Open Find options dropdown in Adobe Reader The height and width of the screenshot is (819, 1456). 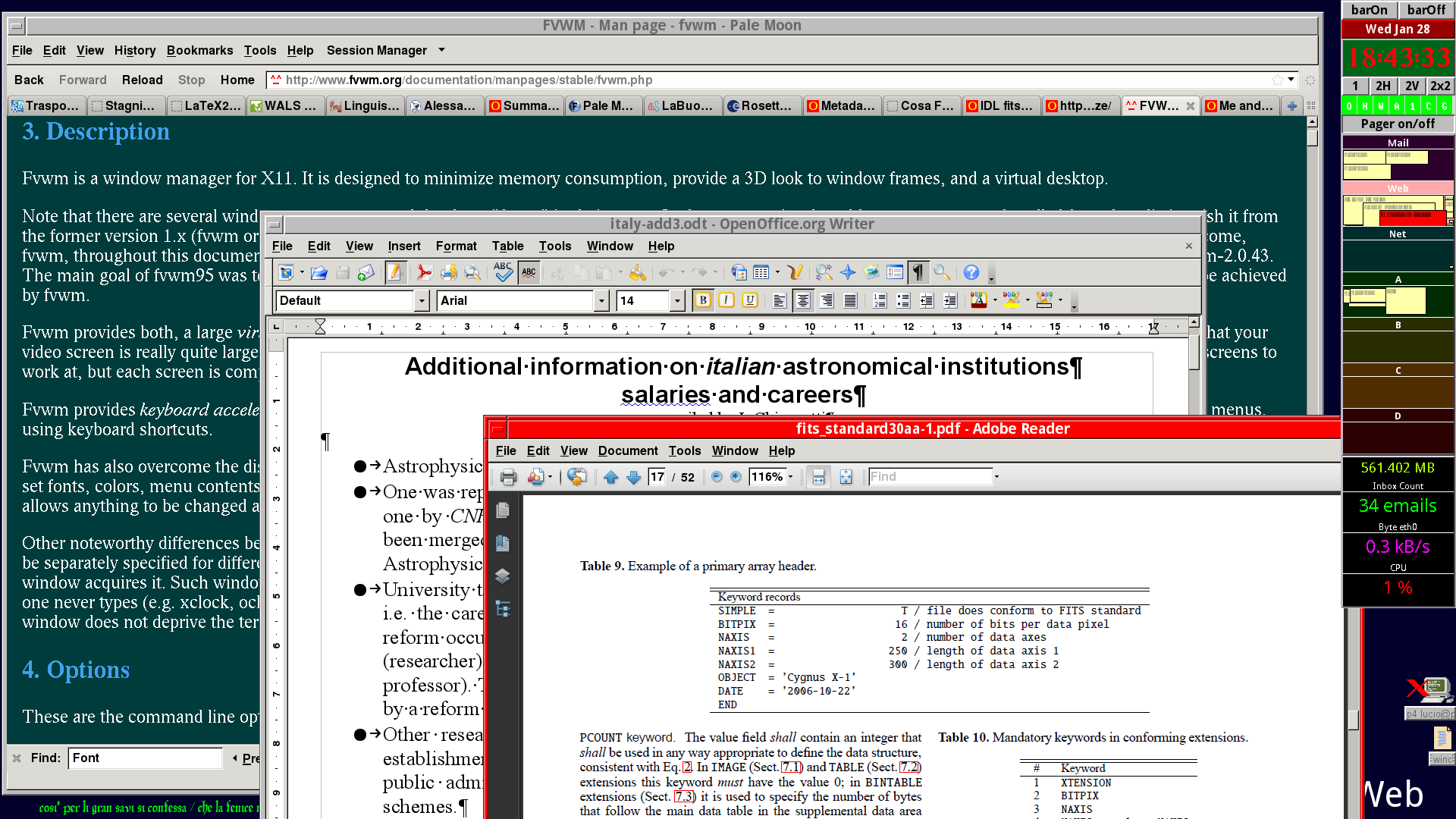[996, 477]
